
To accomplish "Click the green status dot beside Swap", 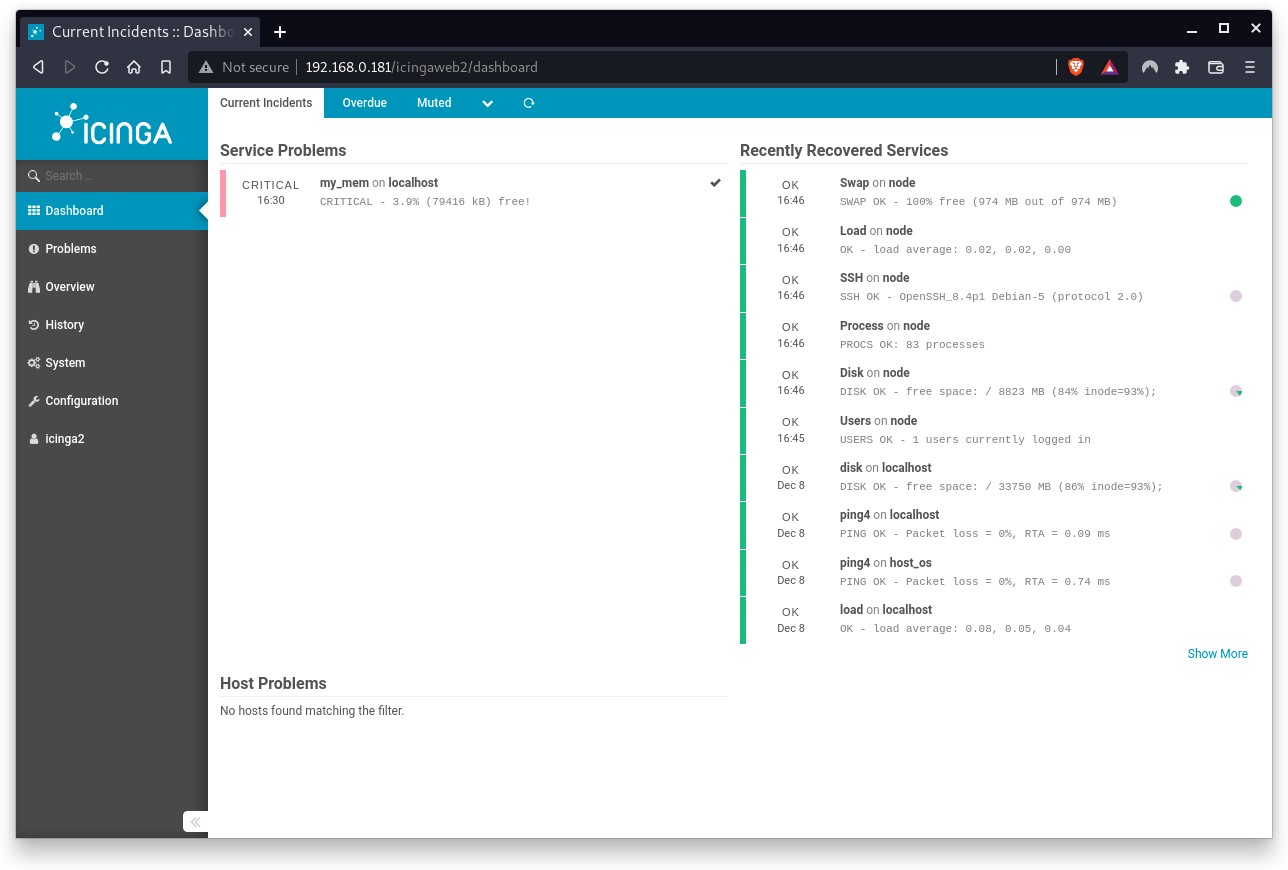I will pyautogui.click(x=1236, y=201).
